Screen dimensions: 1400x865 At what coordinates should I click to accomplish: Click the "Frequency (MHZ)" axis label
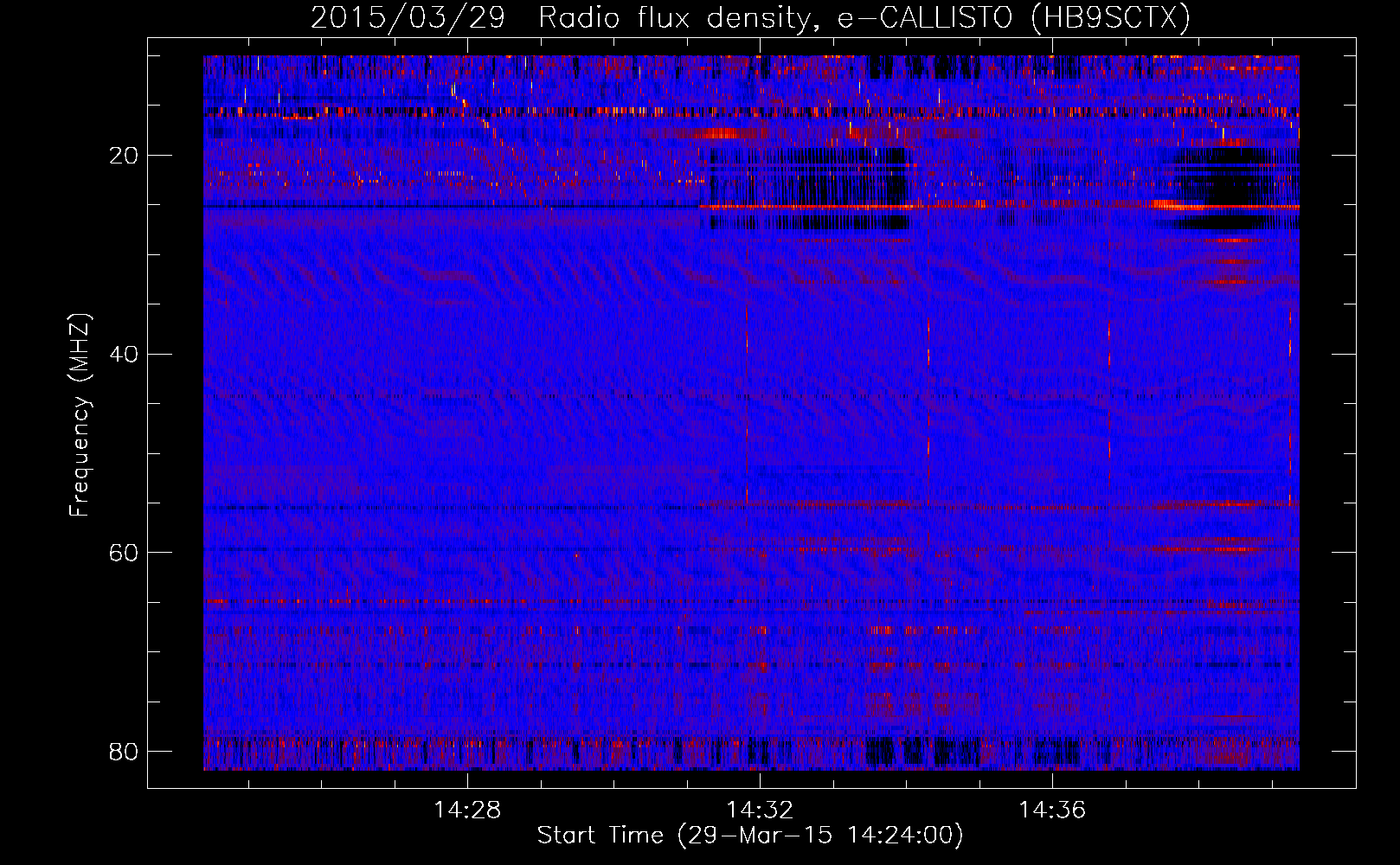pyautogui.click(x=80, y=414)
